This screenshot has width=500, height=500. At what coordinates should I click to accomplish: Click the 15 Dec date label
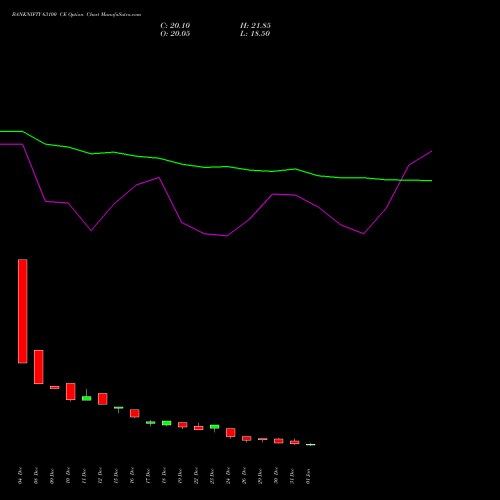116,476
